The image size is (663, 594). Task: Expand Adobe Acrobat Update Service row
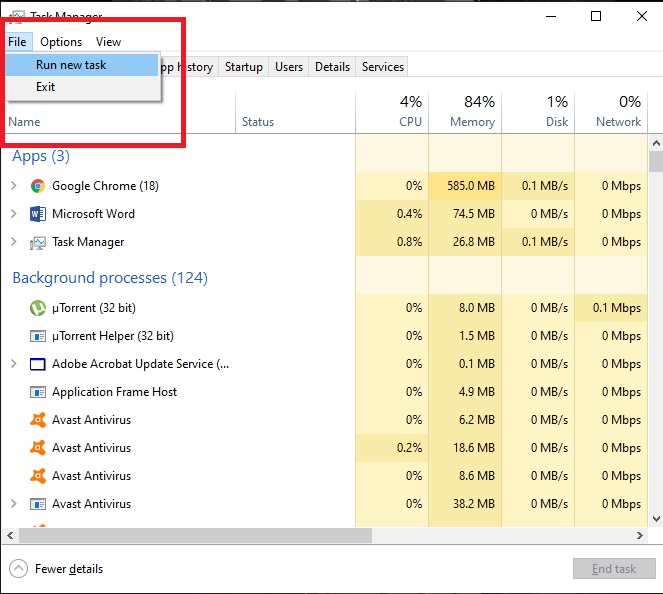coord(14,364)
